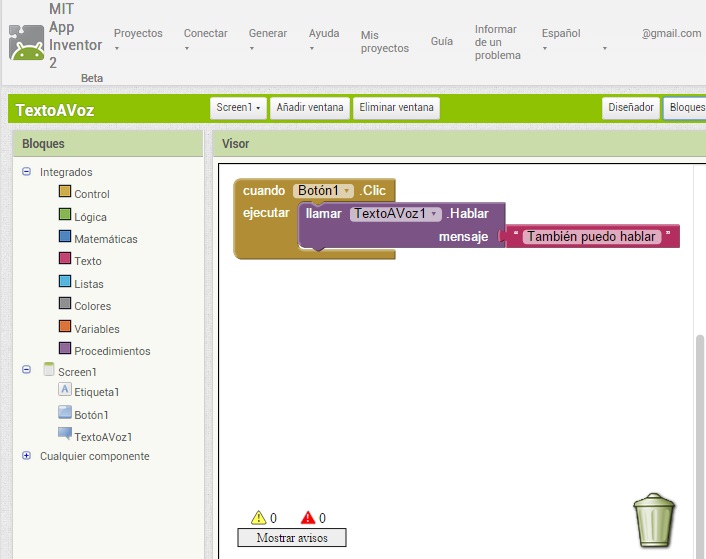The image size is (706, 559).
Task: Open the Guía link
Action: (442, 41)
